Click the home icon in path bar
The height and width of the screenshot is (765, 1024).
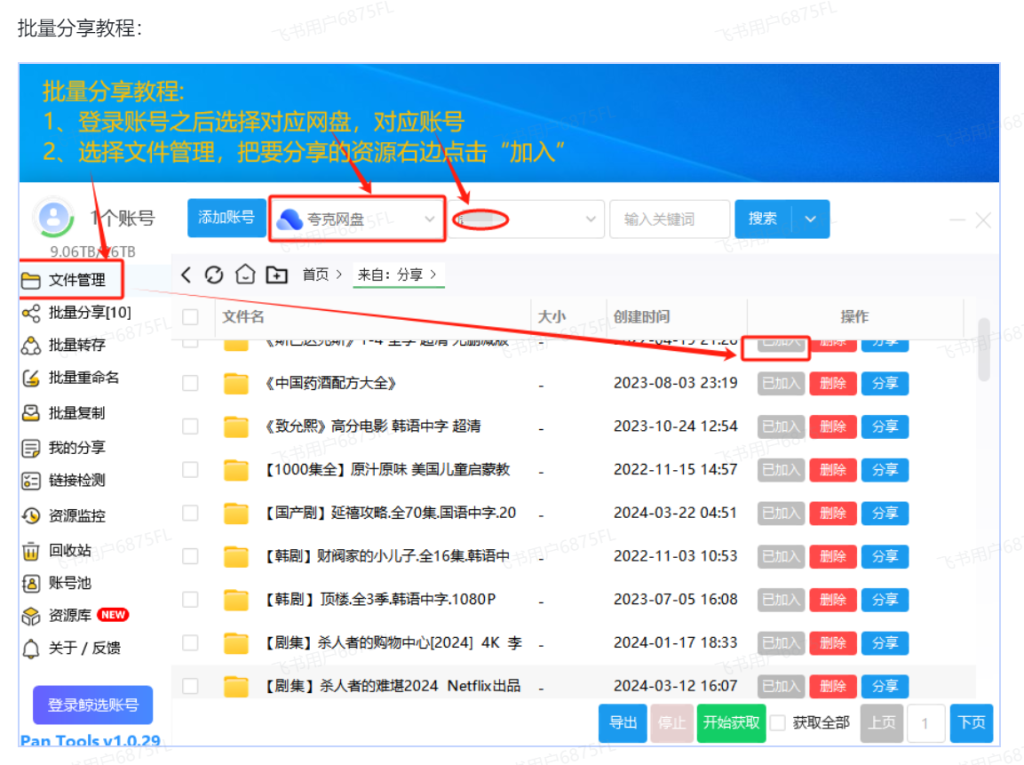(245, 274)
